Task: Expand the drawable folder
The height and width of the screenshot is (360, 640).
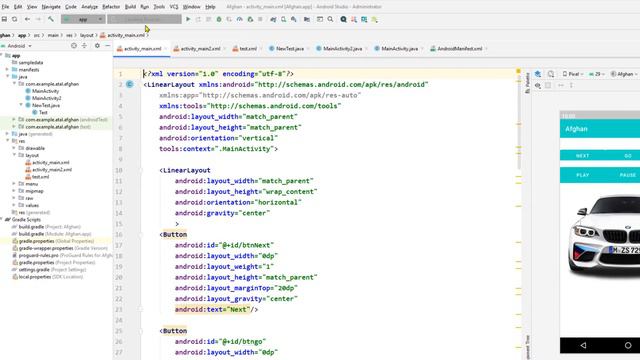Action: click(14, 148)
